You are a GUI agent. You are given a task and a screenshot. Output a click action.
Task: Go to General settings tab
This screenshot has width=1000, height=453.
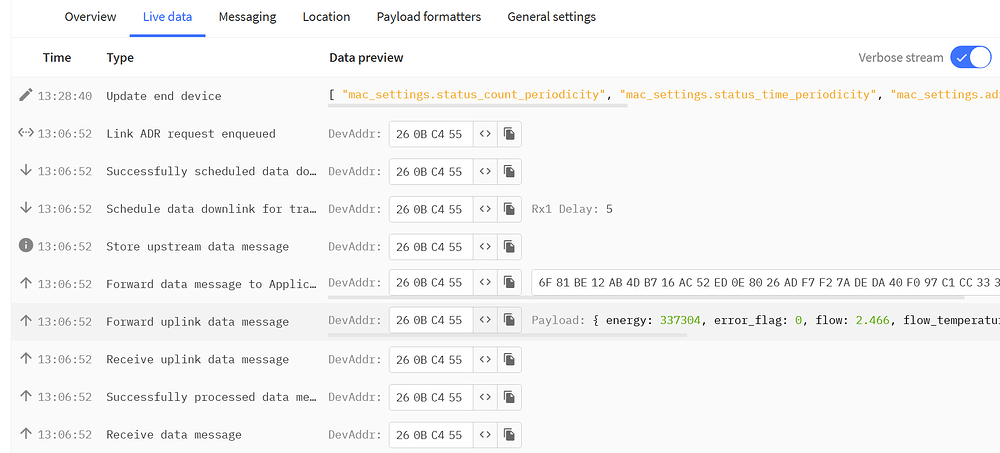pos(551,17)
